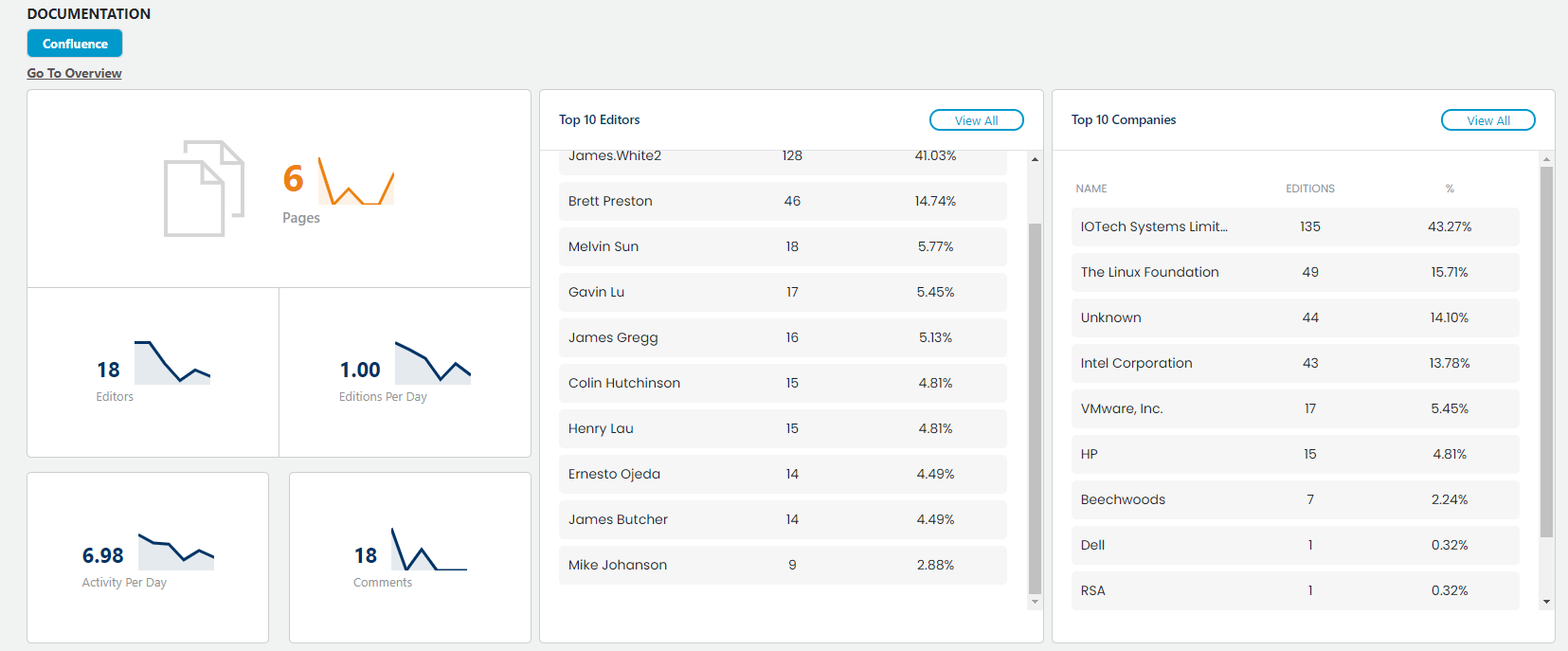Screen dimensions: 1568x651
Task: Click the EDITIONS column header
Action: tap(1309, 189)
